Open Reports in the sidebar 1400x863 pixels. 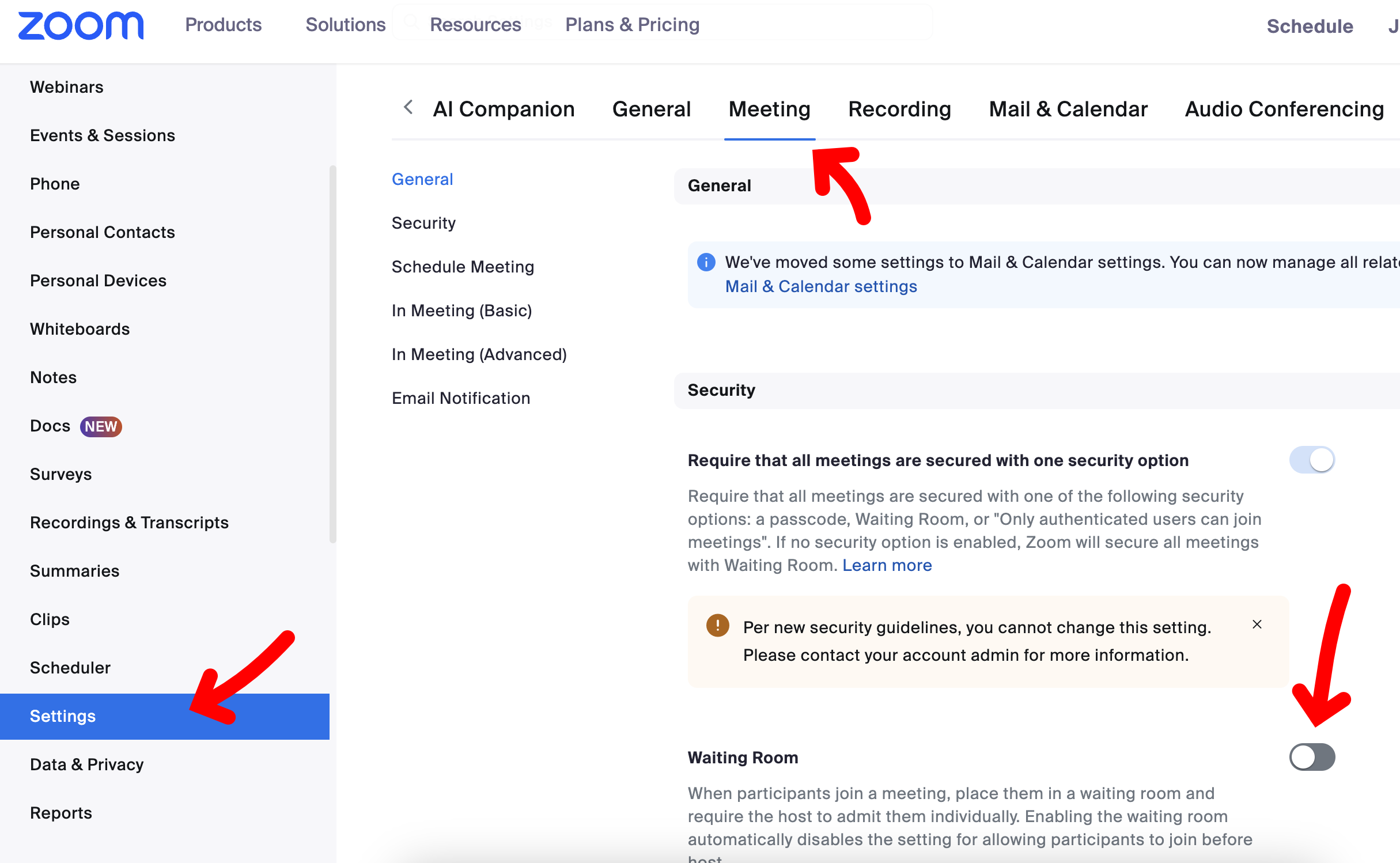coord(61,813)
